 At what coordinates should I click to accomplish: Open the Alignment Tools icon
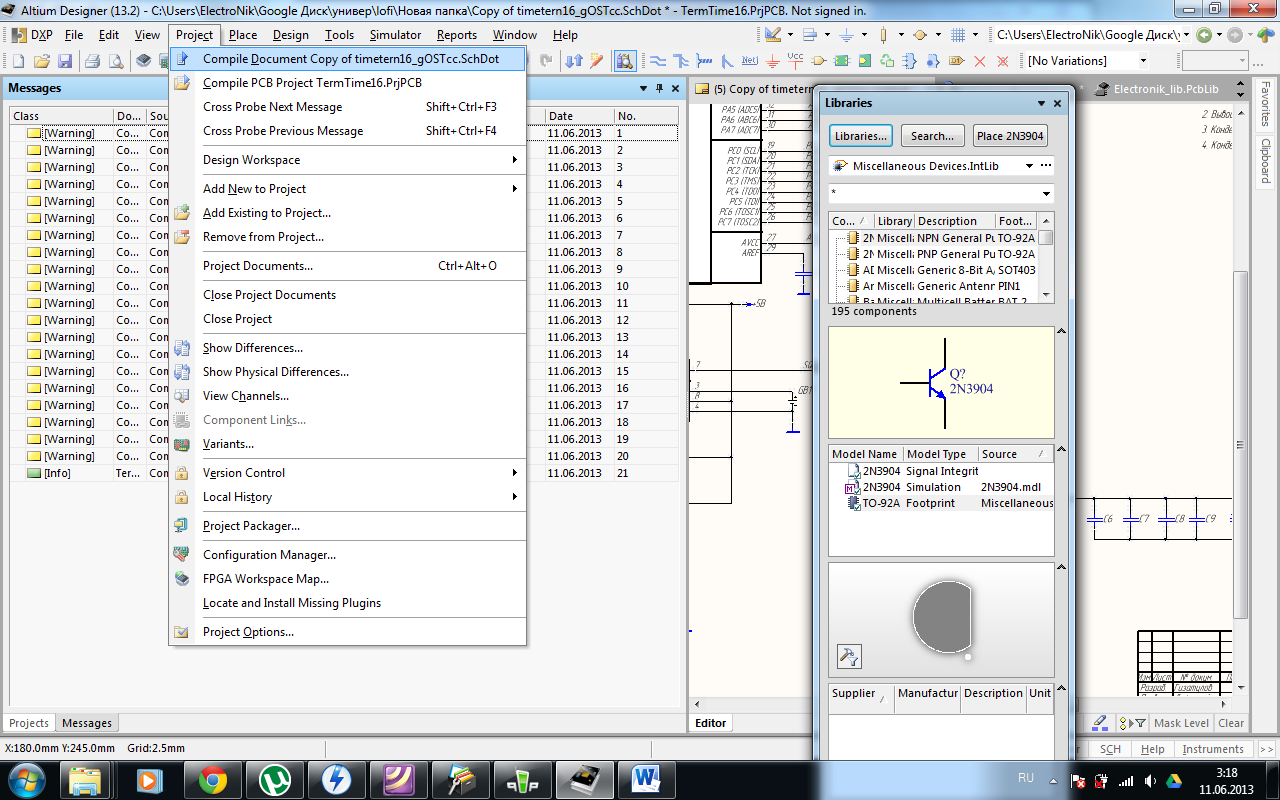[x=811, y=35]
